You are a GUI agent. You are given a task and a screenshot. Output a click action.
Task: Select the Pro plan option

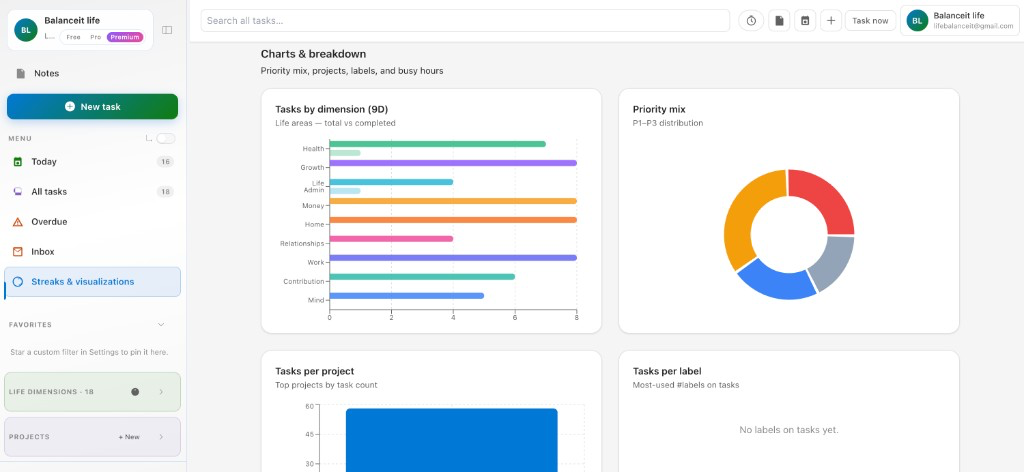click(x=95, y=37)
